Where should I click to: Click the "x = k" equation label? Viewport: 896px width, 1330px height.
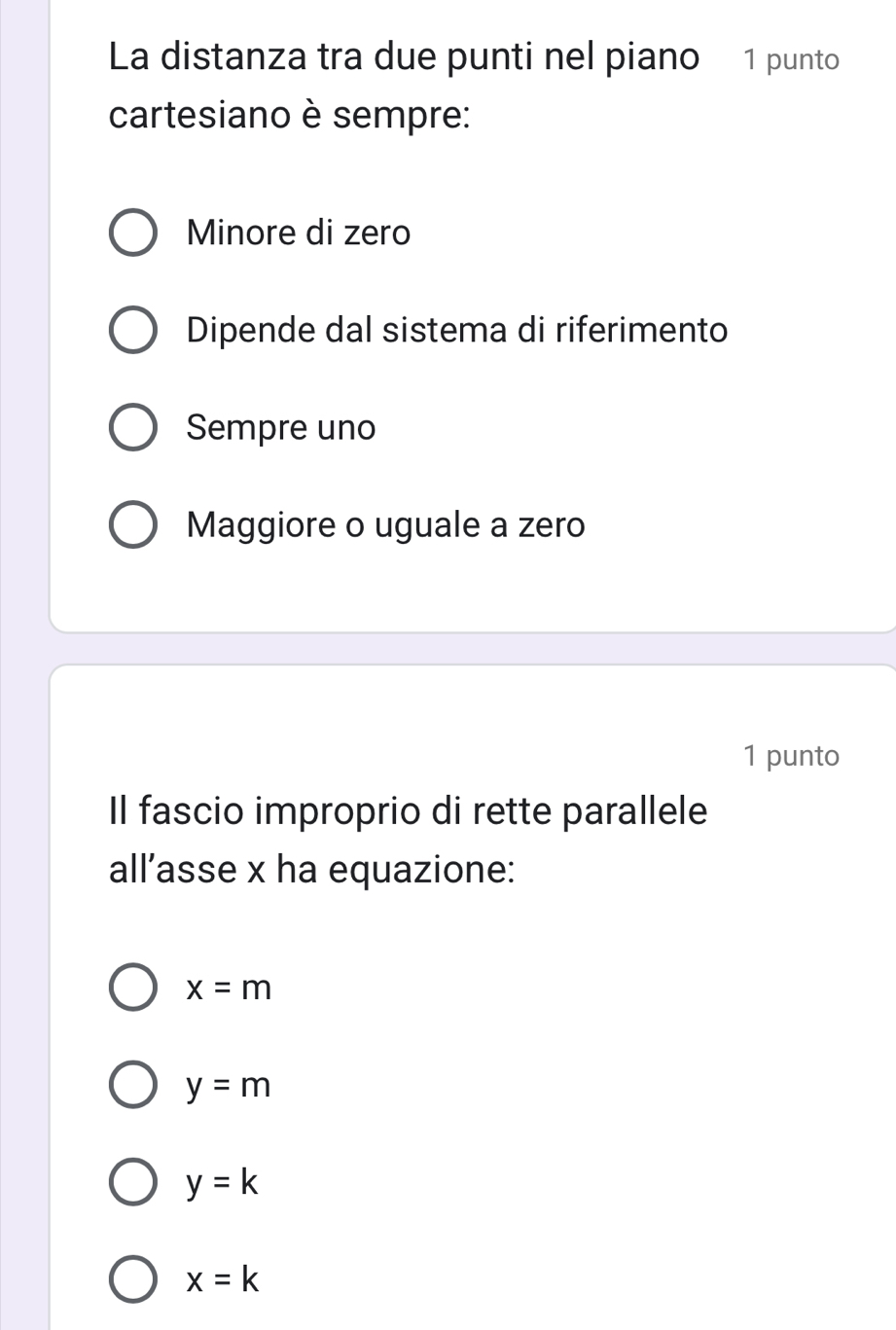coord(224,1278)
